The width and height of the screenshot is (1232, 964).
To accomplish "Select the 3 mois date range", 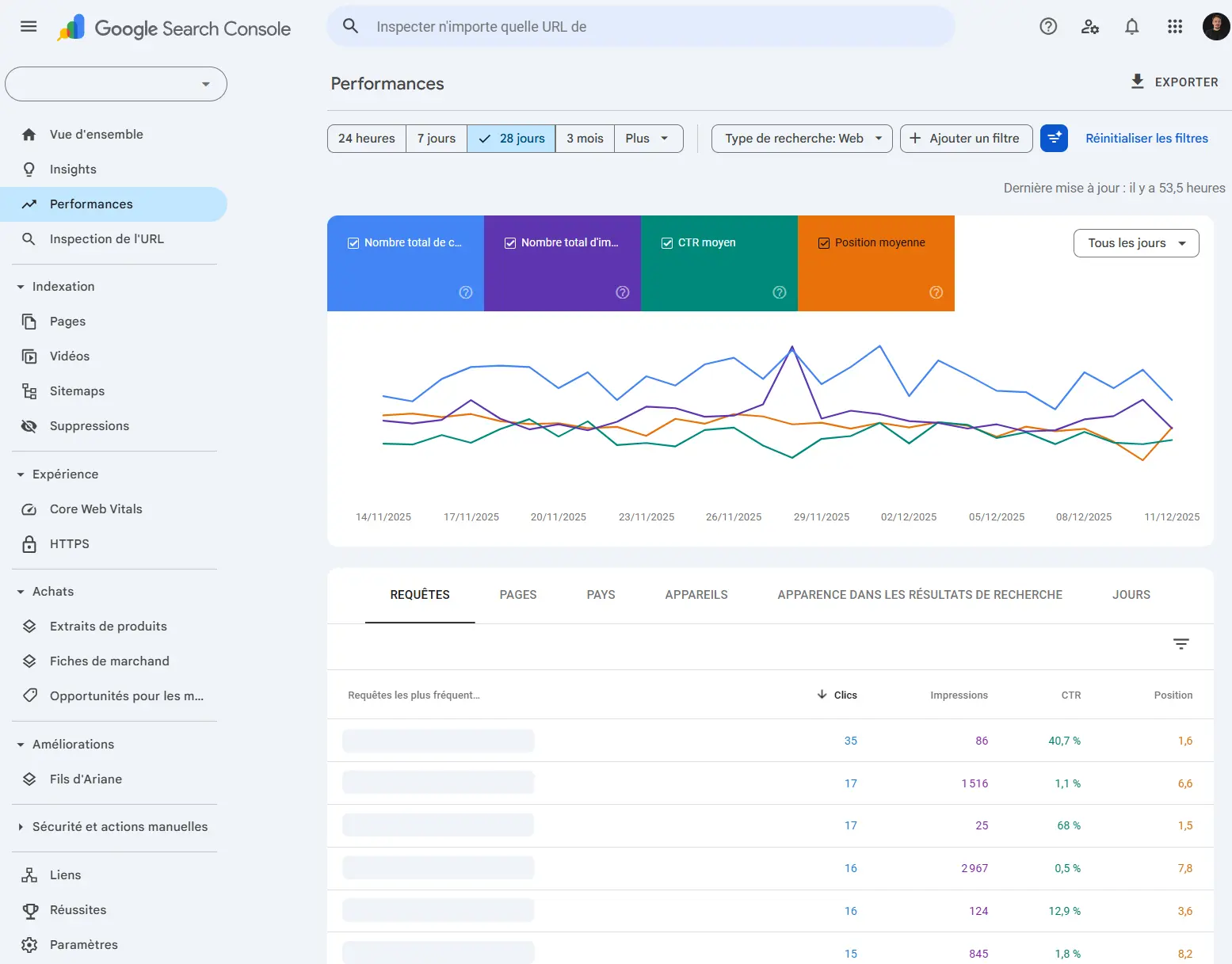I will (585, 138).
